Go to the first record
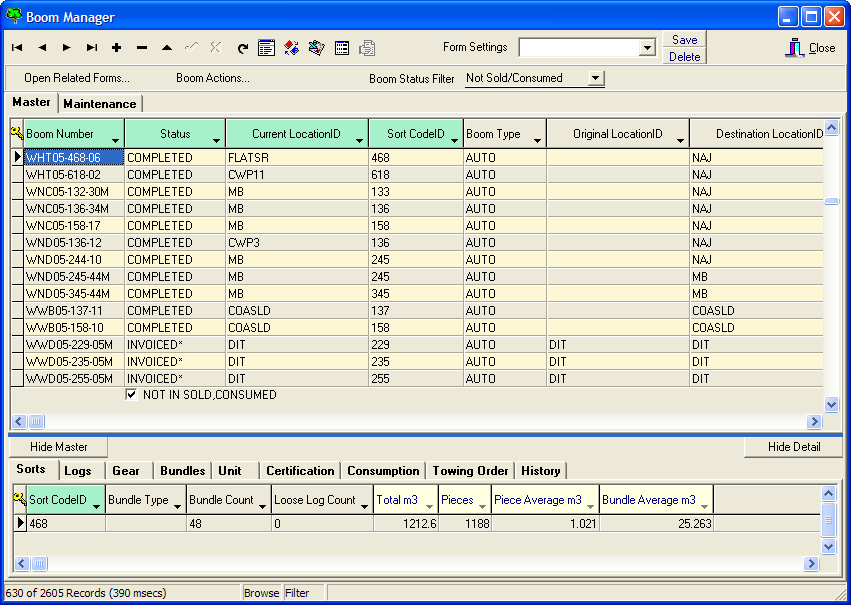Viewport: 851px width, 605px height. point(17,47)
